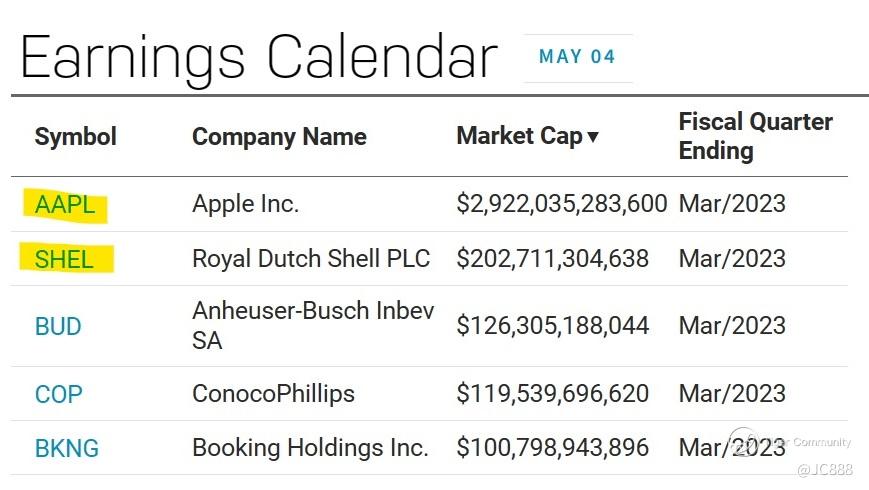This screenshot has width=869, height=490.
Task: Click Royal Dutch Shell PLC name
Action: [310, 259]
